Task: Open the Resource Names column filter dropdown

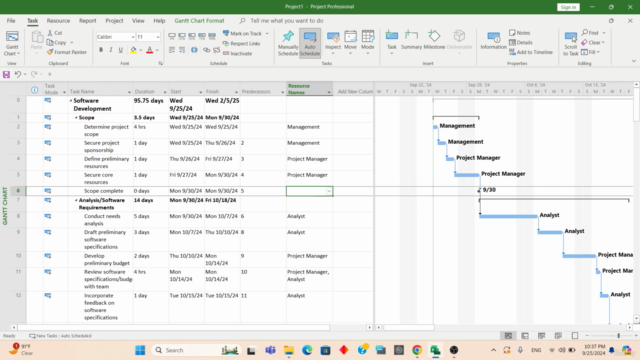Action: pos(329,92)
